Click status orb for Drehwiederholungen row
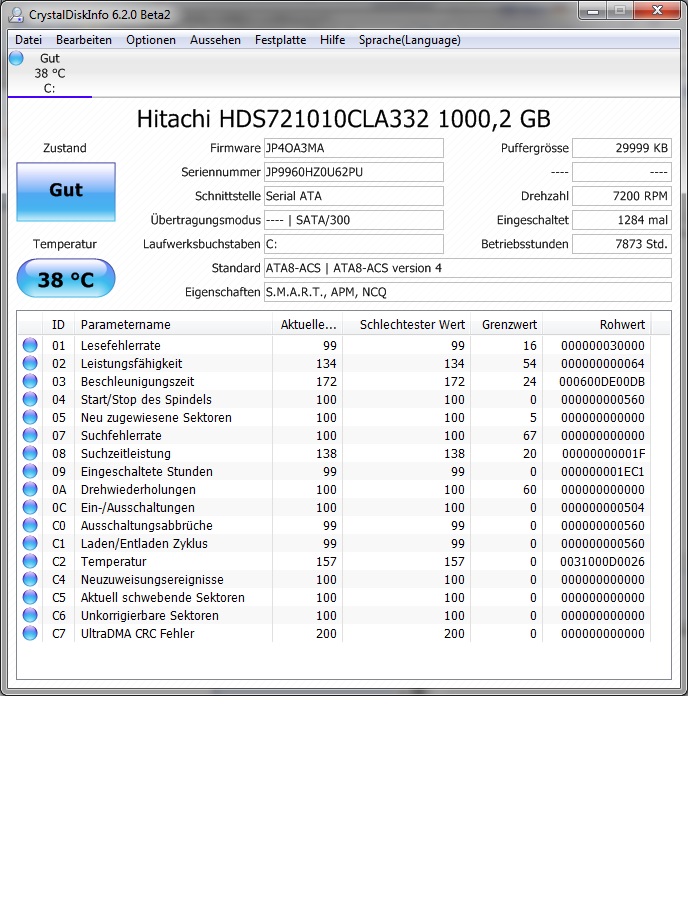This screenshot has height=914, width=688. pyautogui.click(x=30, y=489)
